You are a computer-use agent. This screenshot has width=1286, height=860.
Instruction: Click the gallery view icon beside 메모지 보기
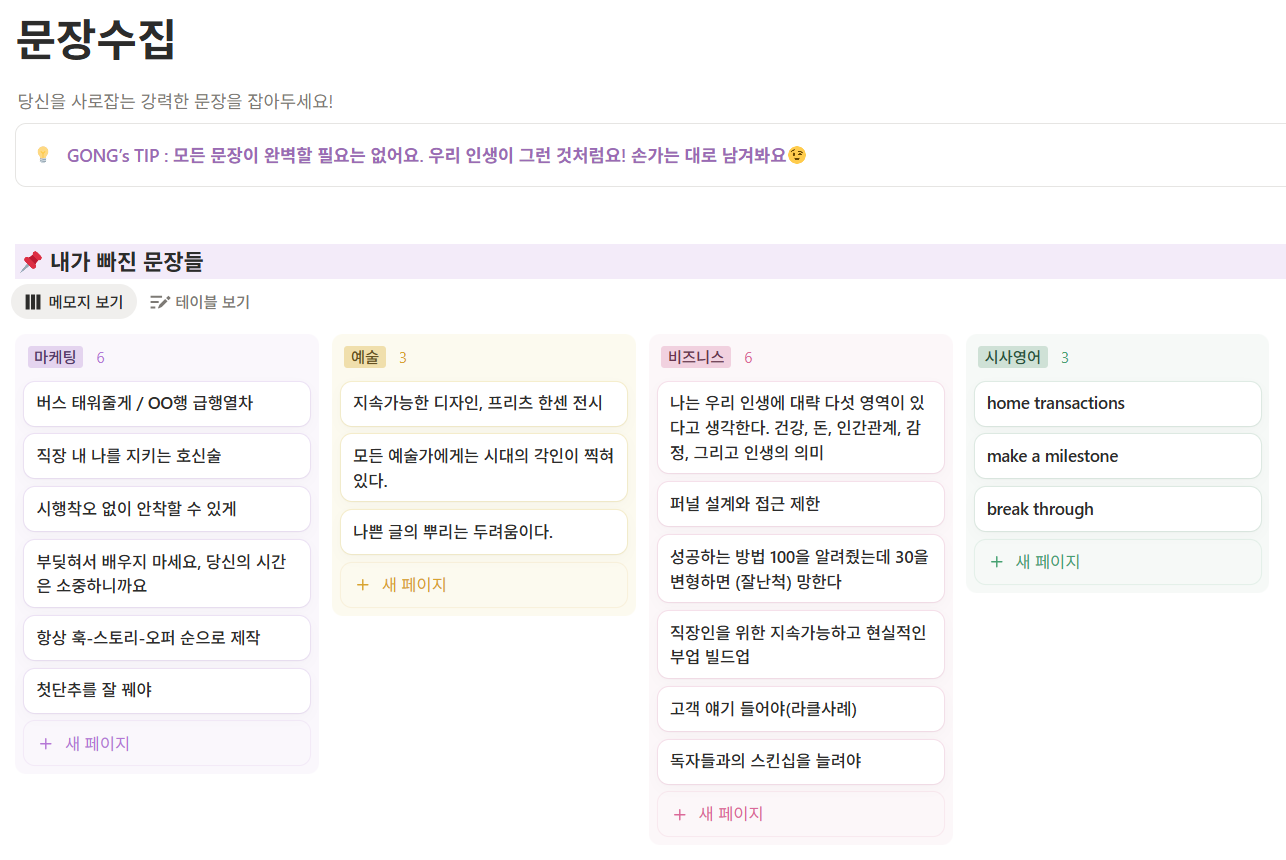click(x=32, y=300)
